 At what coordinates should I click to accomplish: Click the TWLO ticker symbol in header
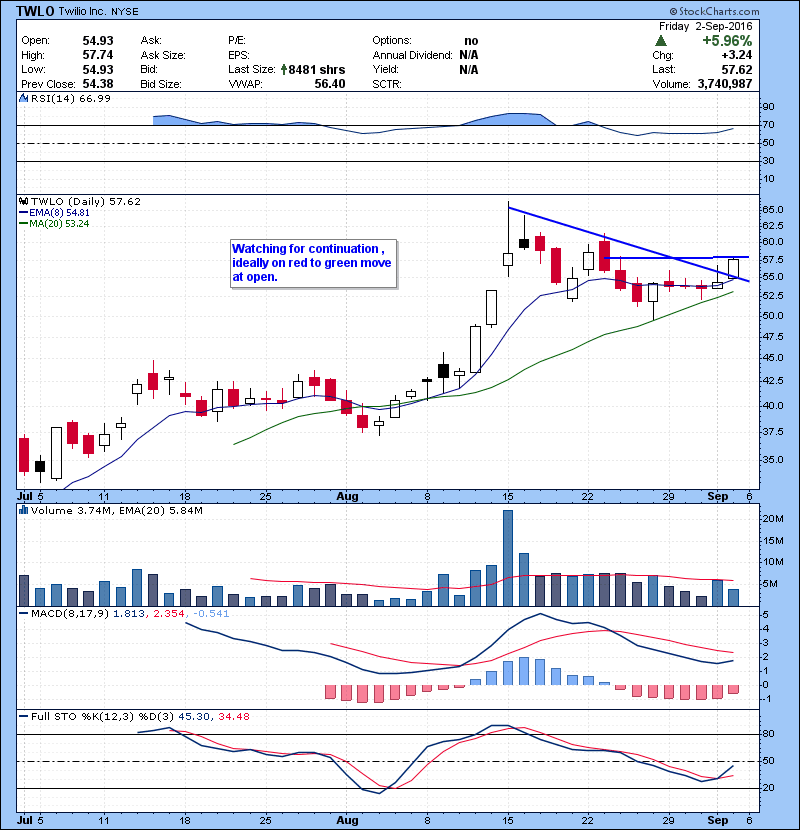click(x=35, y=11)
